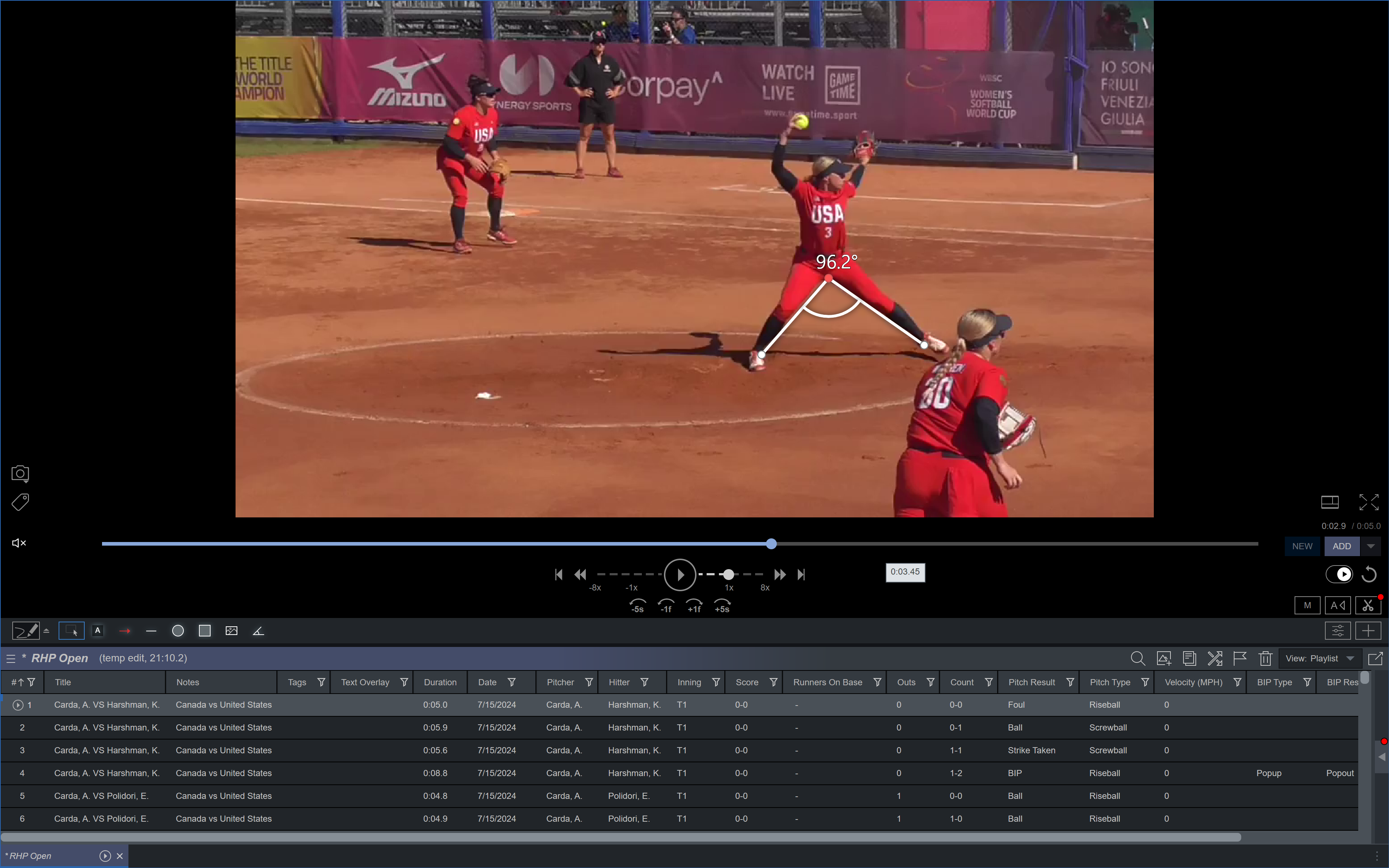This screenshot has width=1389, height=868.
Task: Delete the selected clip with the trash icon
Action: coord(1266,659)
